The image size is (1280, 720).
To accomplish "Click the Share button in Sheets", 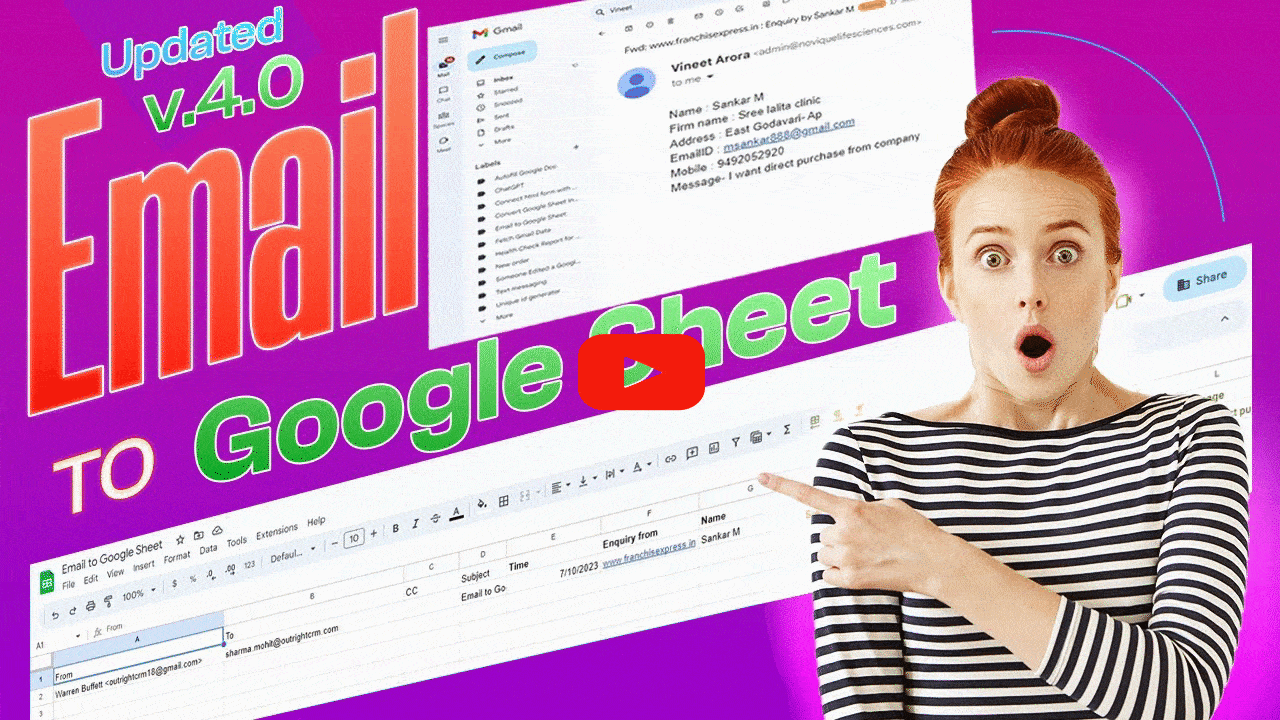I will coord(1206,280).
